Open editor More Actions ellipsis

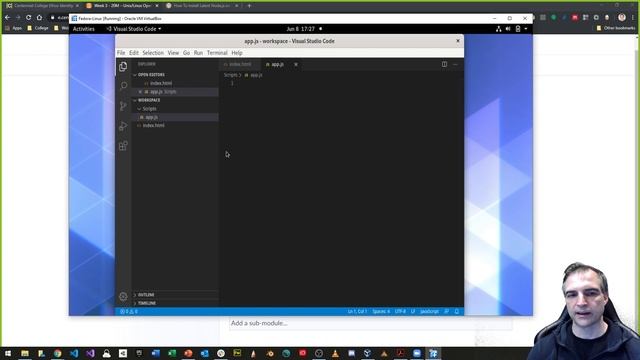tap(456, 64)
